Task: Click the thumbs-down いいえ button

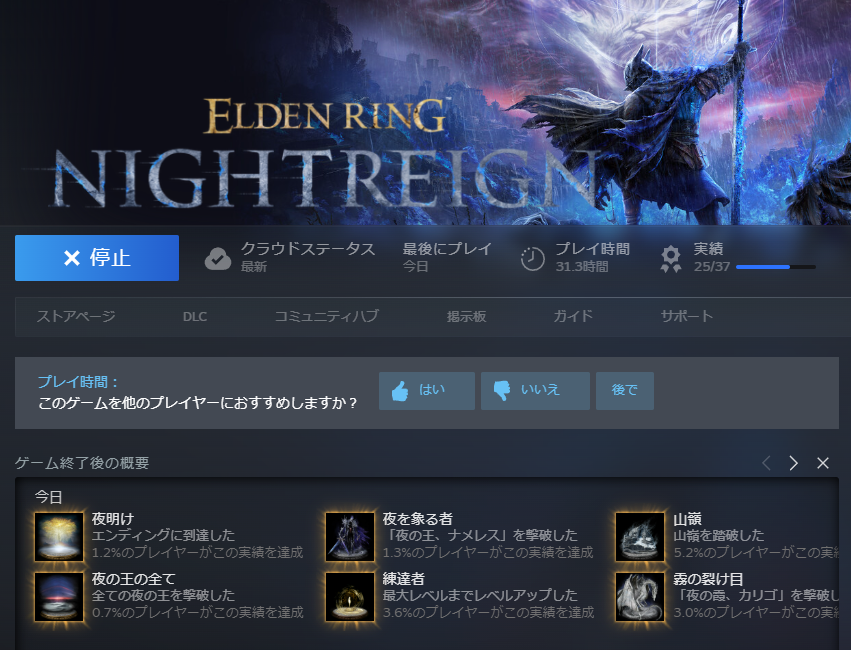Action: 535,391
